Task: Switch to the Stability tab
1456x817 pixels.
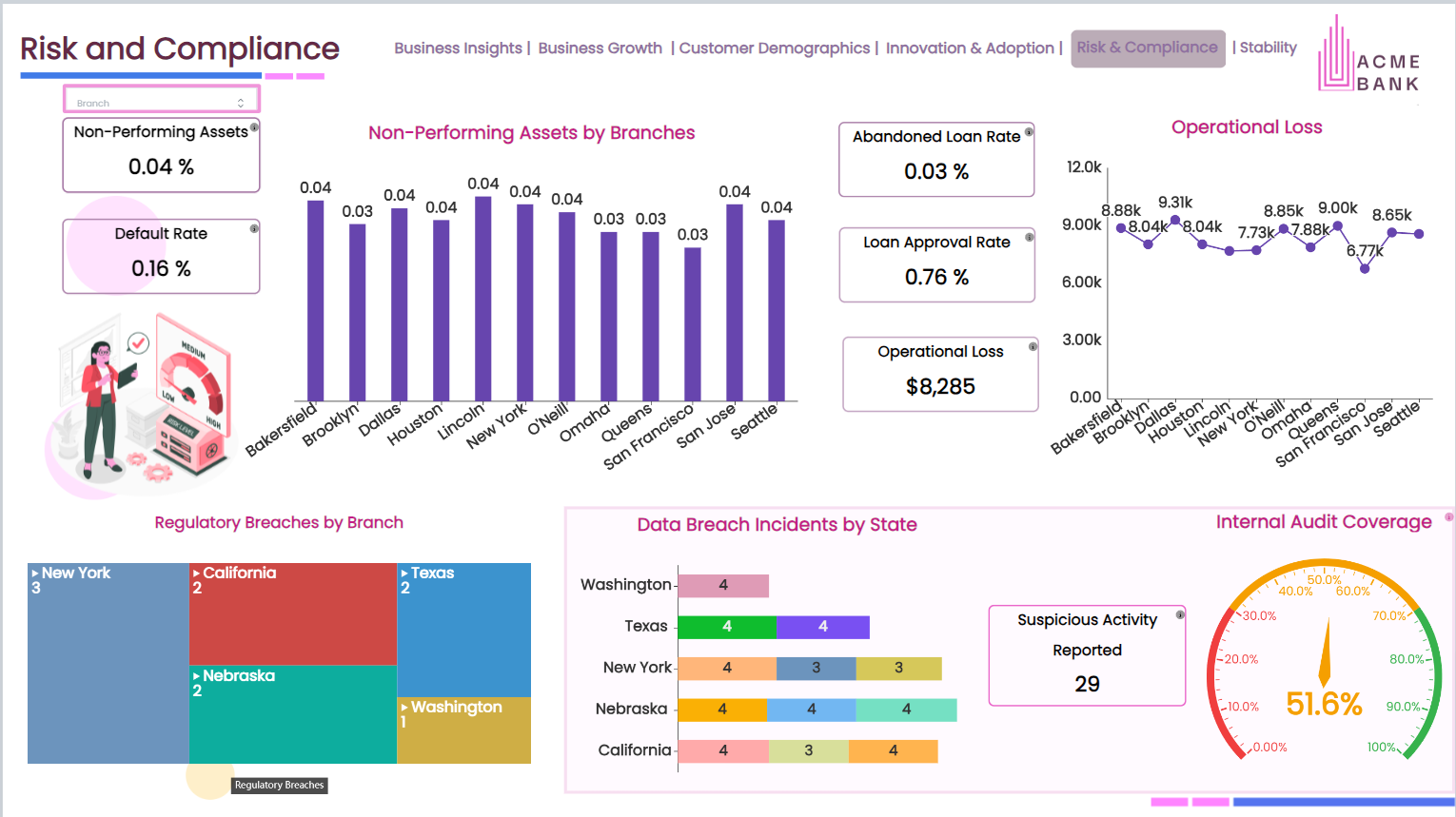Action: tap(1268, 48)
